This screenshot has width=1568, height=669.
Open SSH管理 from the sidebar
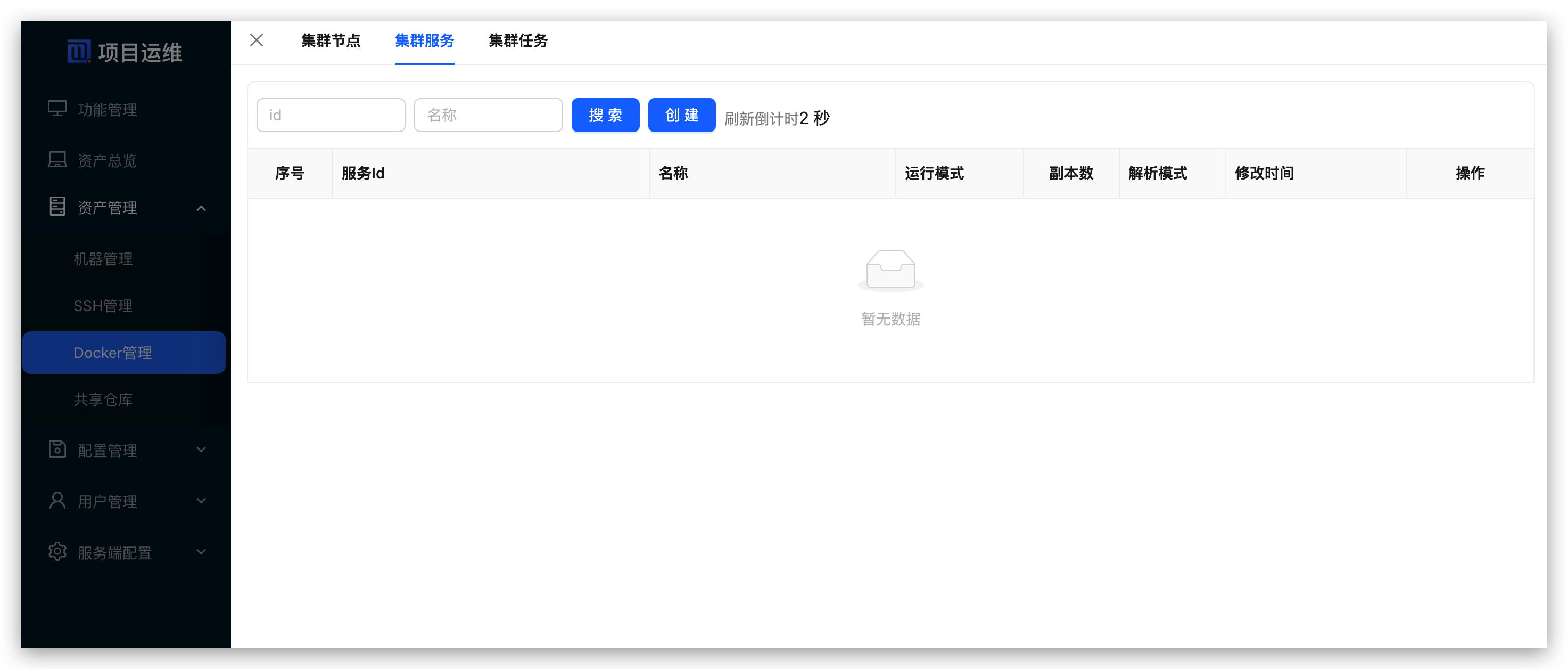coord(102,306)
